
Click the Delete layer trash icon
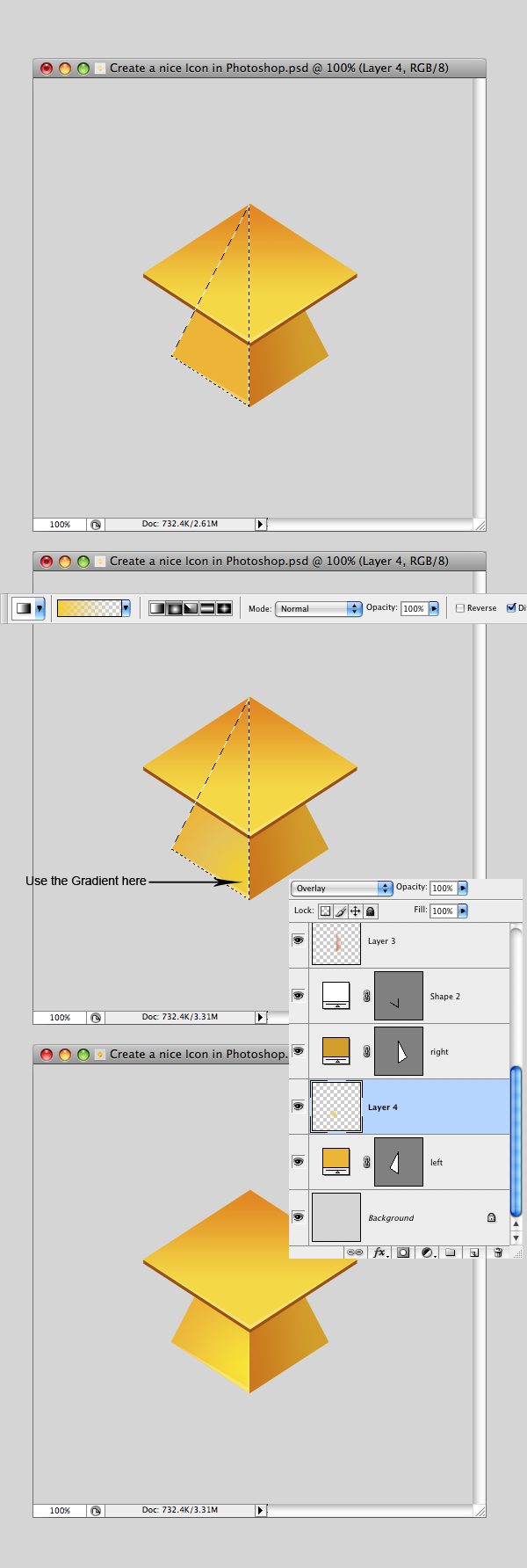point(498,1252)
